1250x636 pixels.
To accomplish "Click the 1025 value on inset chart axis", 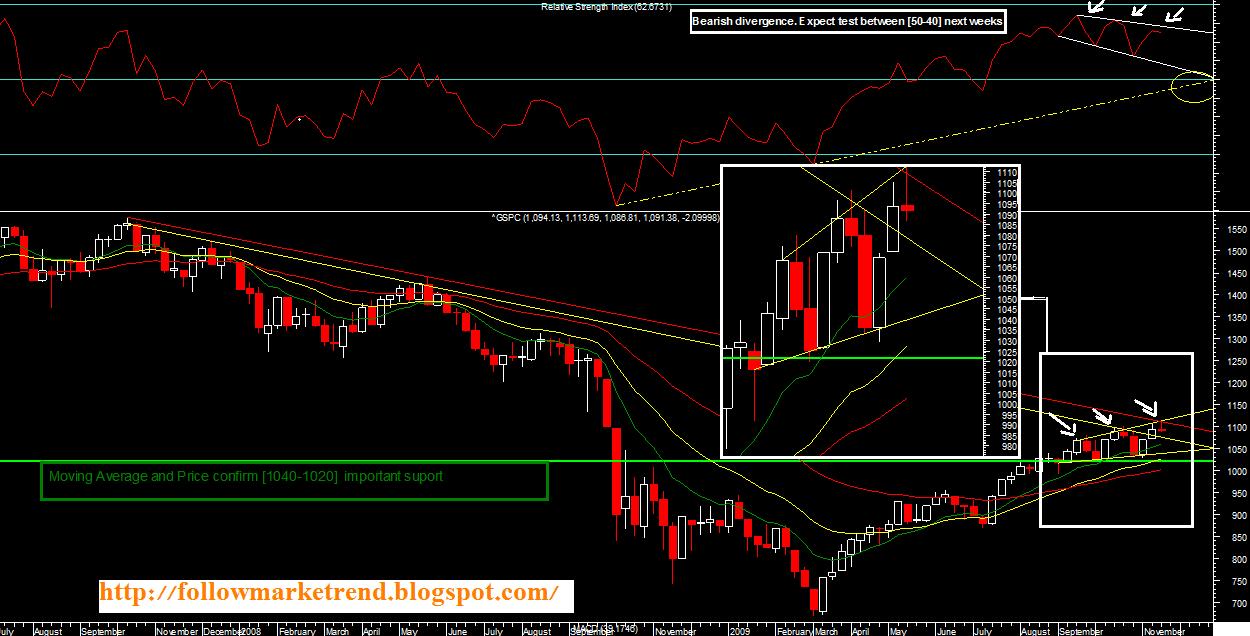I will tap(1007, 352).
